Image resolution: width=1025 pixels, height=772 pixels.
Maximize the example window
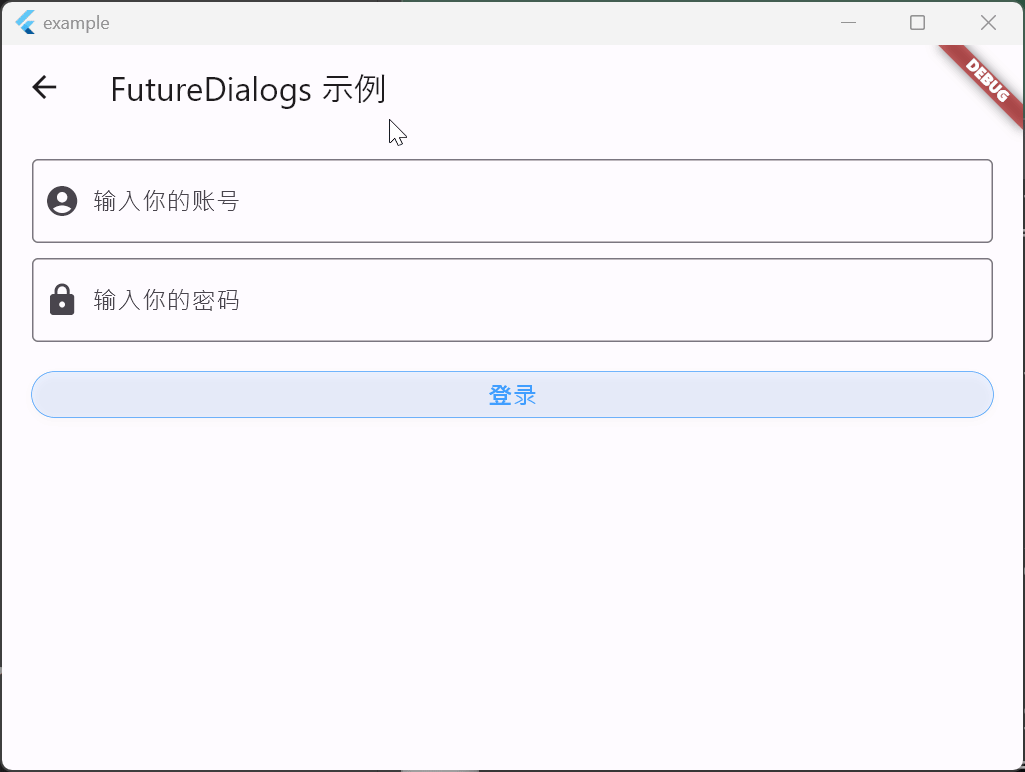point(918,23)
